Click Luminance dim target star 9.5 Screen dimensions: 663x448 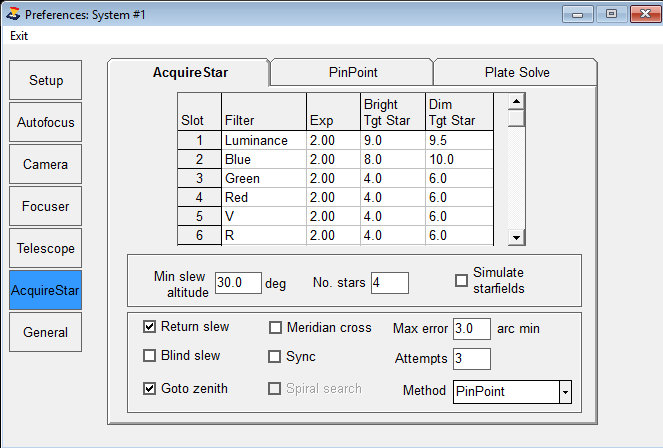459,140
